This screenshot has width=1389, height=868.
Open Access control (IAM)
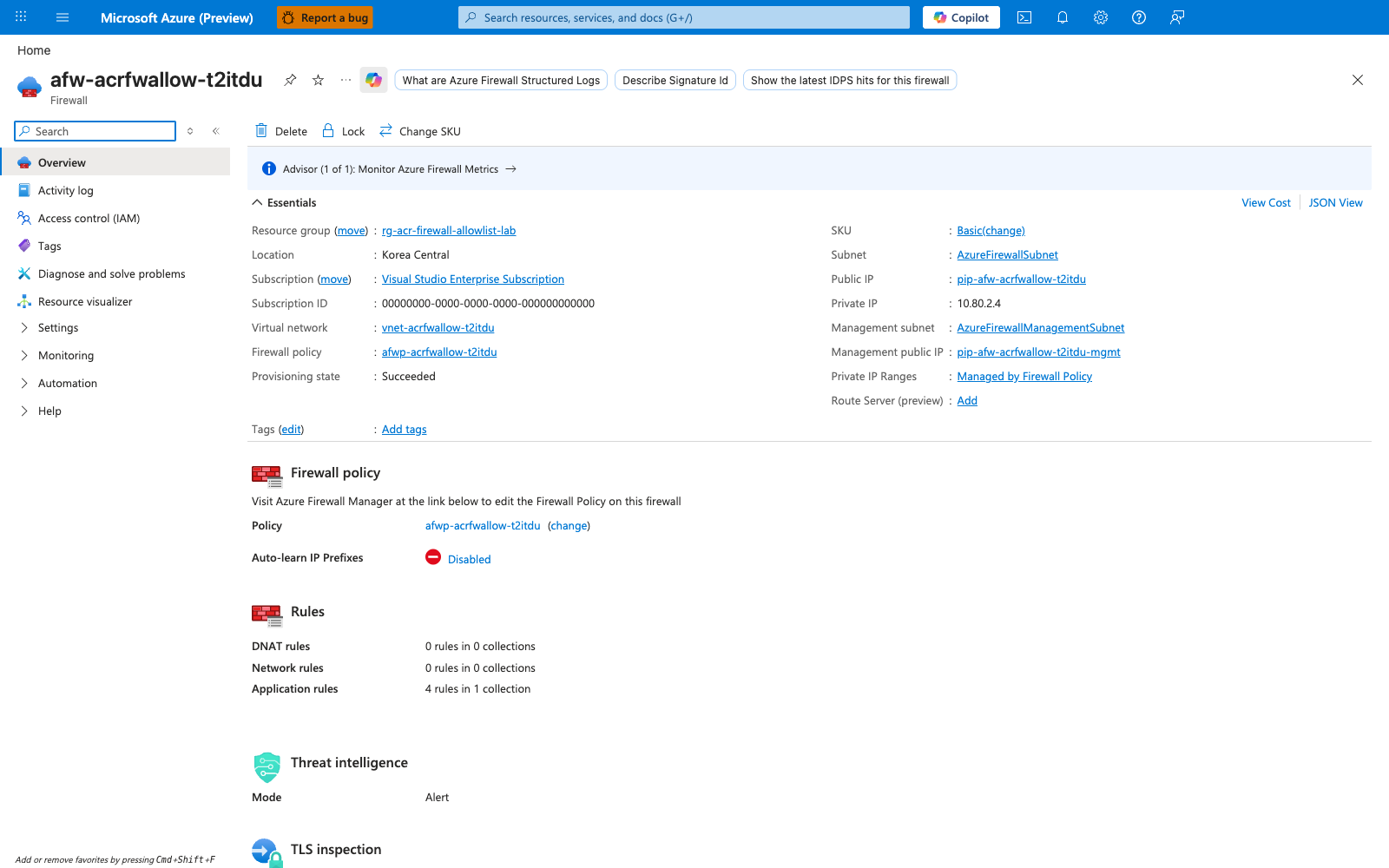(x=115, y=218)
